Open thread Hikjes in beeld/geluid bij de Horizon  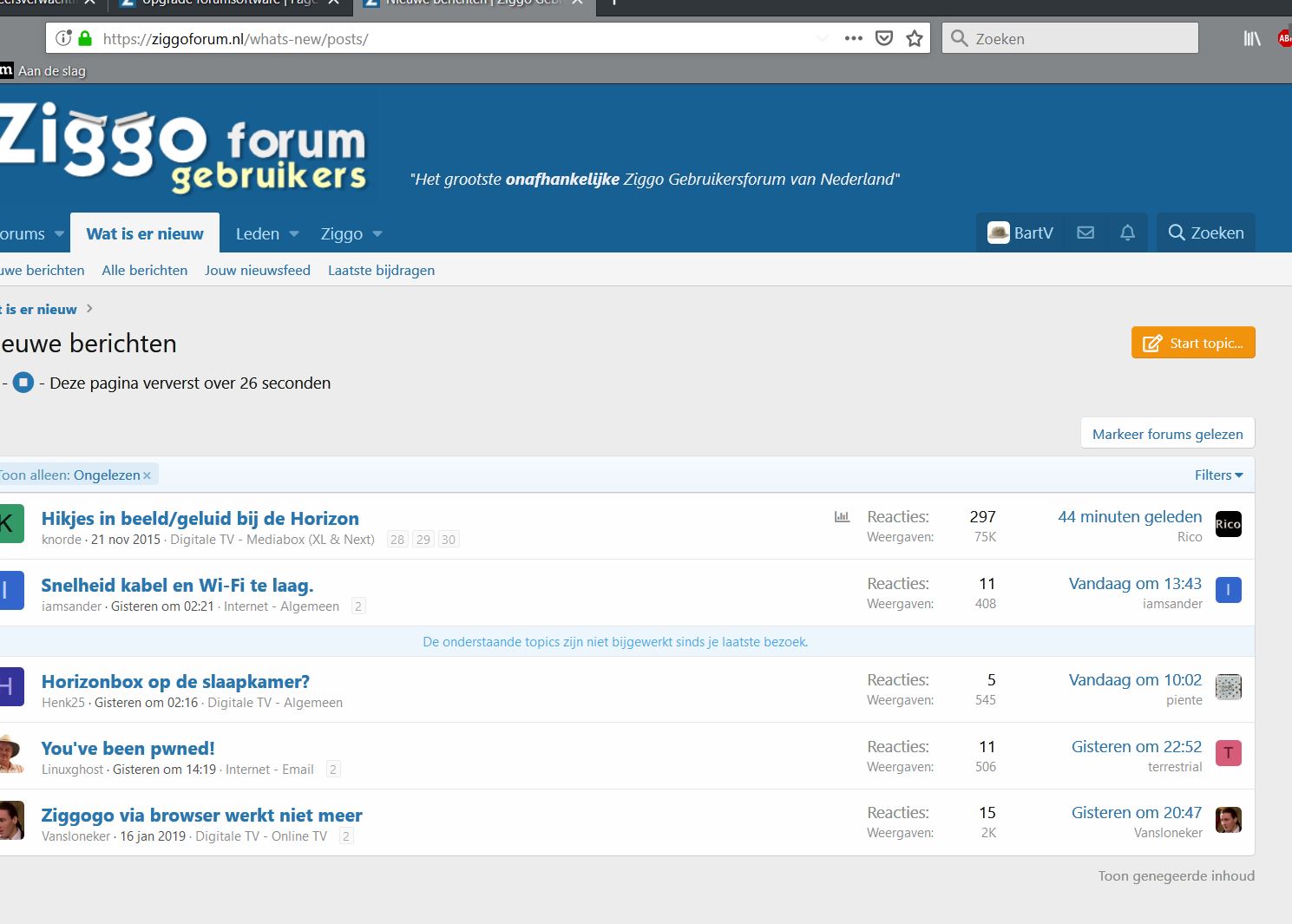click(200, 518)
